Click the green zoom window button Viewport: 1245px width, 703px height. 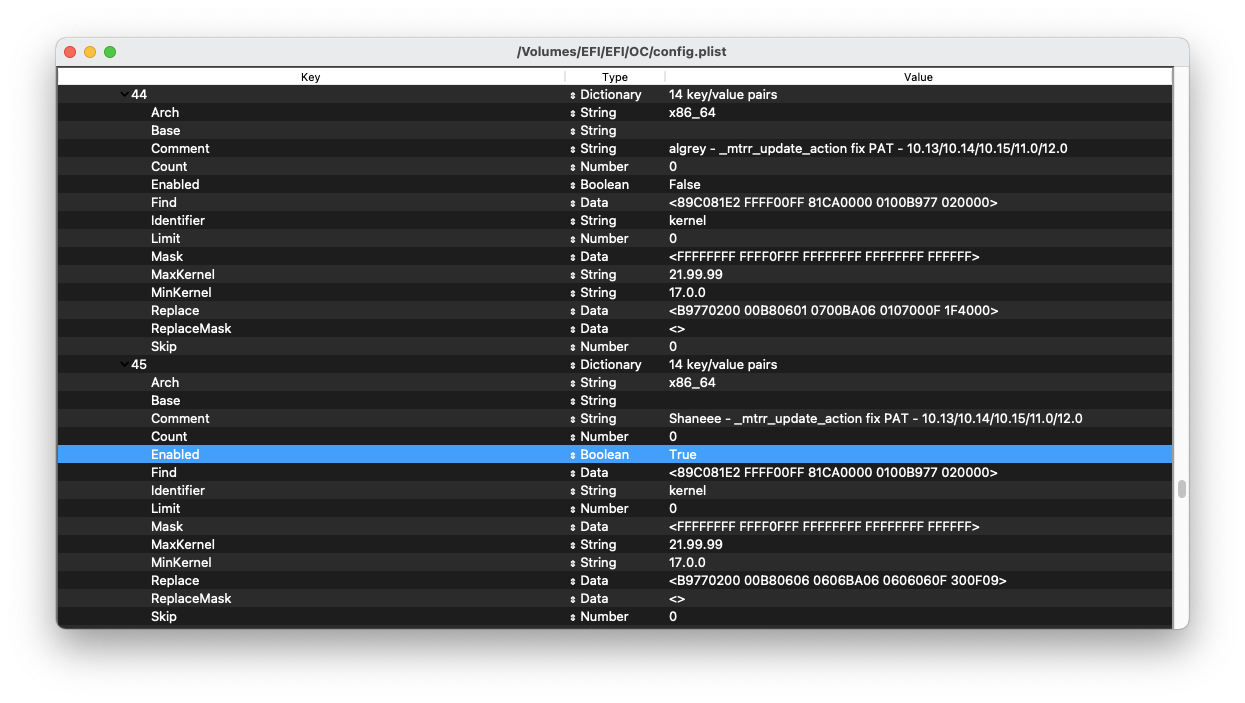(110, 52)
